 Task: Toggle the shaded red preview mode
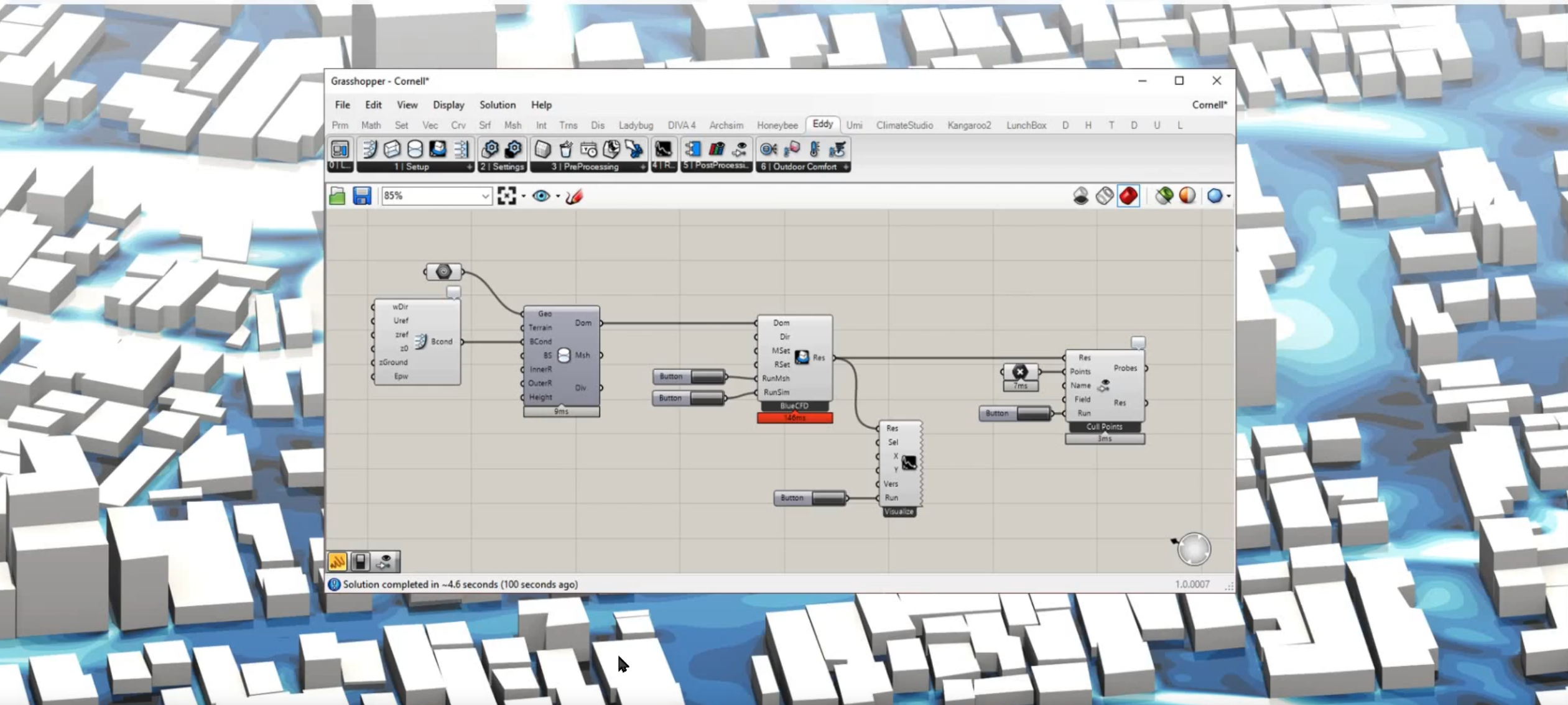(1128, 196)
